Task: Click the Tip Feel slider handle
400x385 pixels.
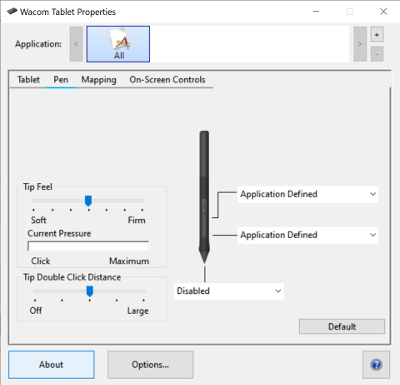Action: (x=88, y=201)
